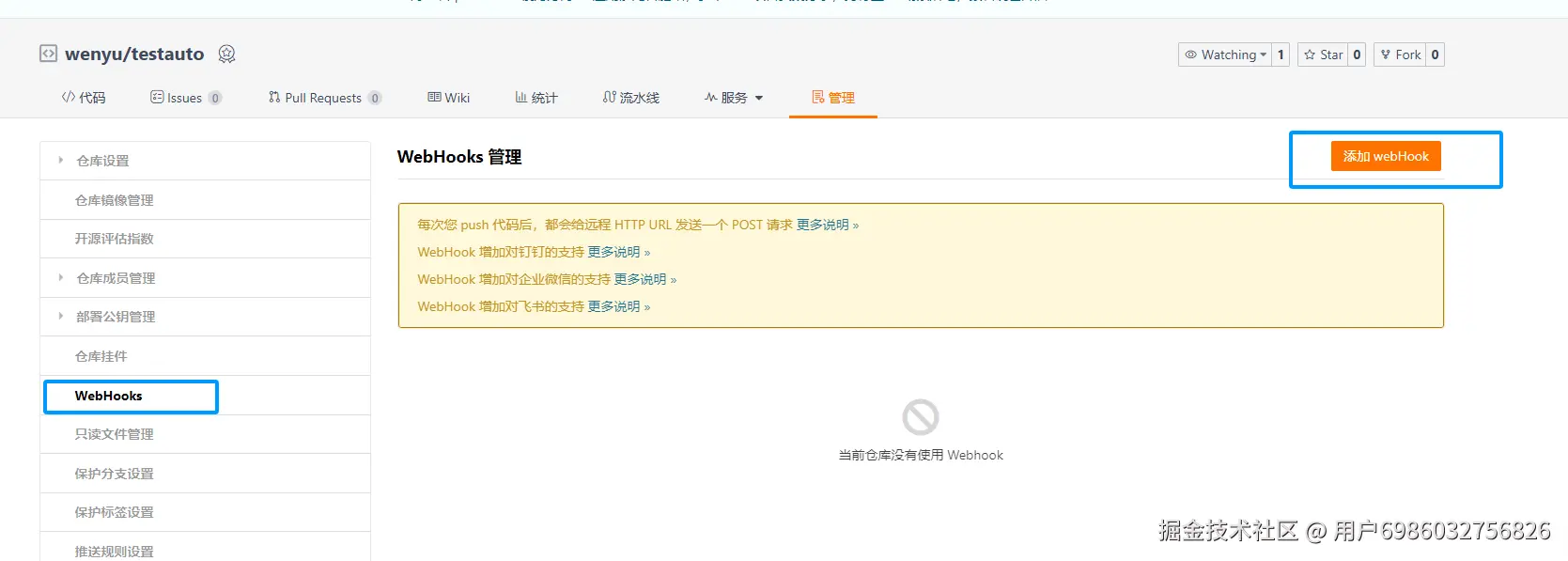Switch to the 统计 statistics tab
Image resolution: width=1568 pixels, height=561 pixels.
click(x=536, y=98)
